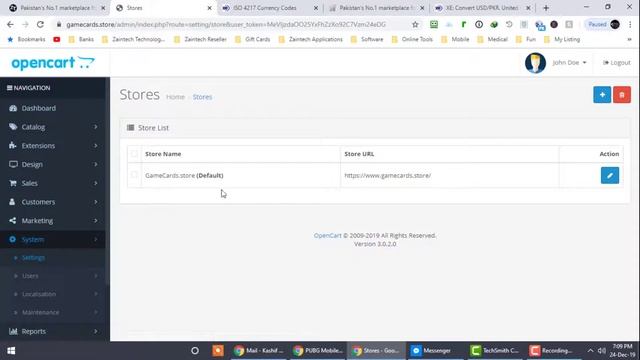Close the Stores browser tab
640x360 pixels.
tap(209, 8)
